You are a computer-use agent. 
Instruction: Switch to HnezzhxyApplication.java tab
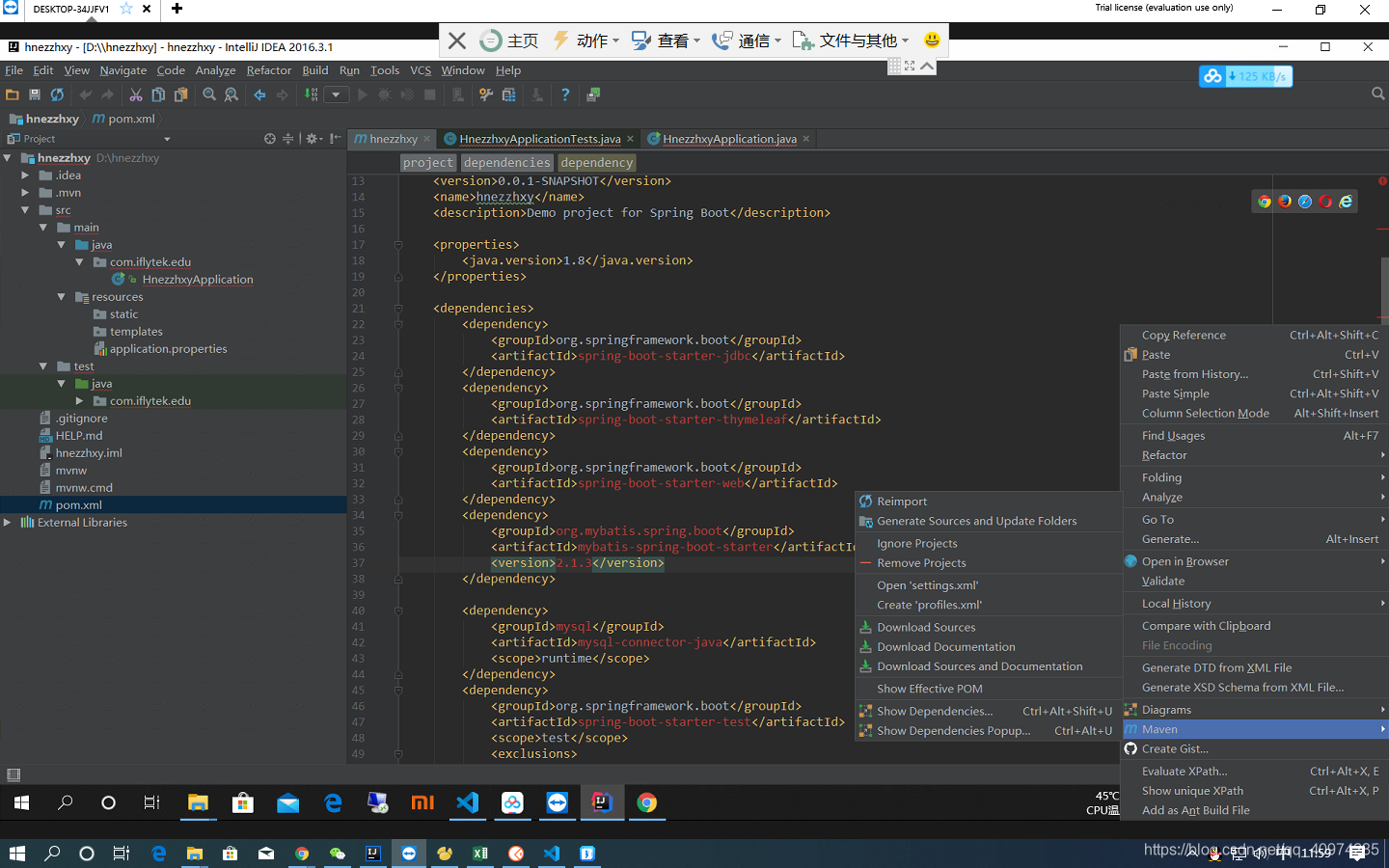tap(729, 139)
